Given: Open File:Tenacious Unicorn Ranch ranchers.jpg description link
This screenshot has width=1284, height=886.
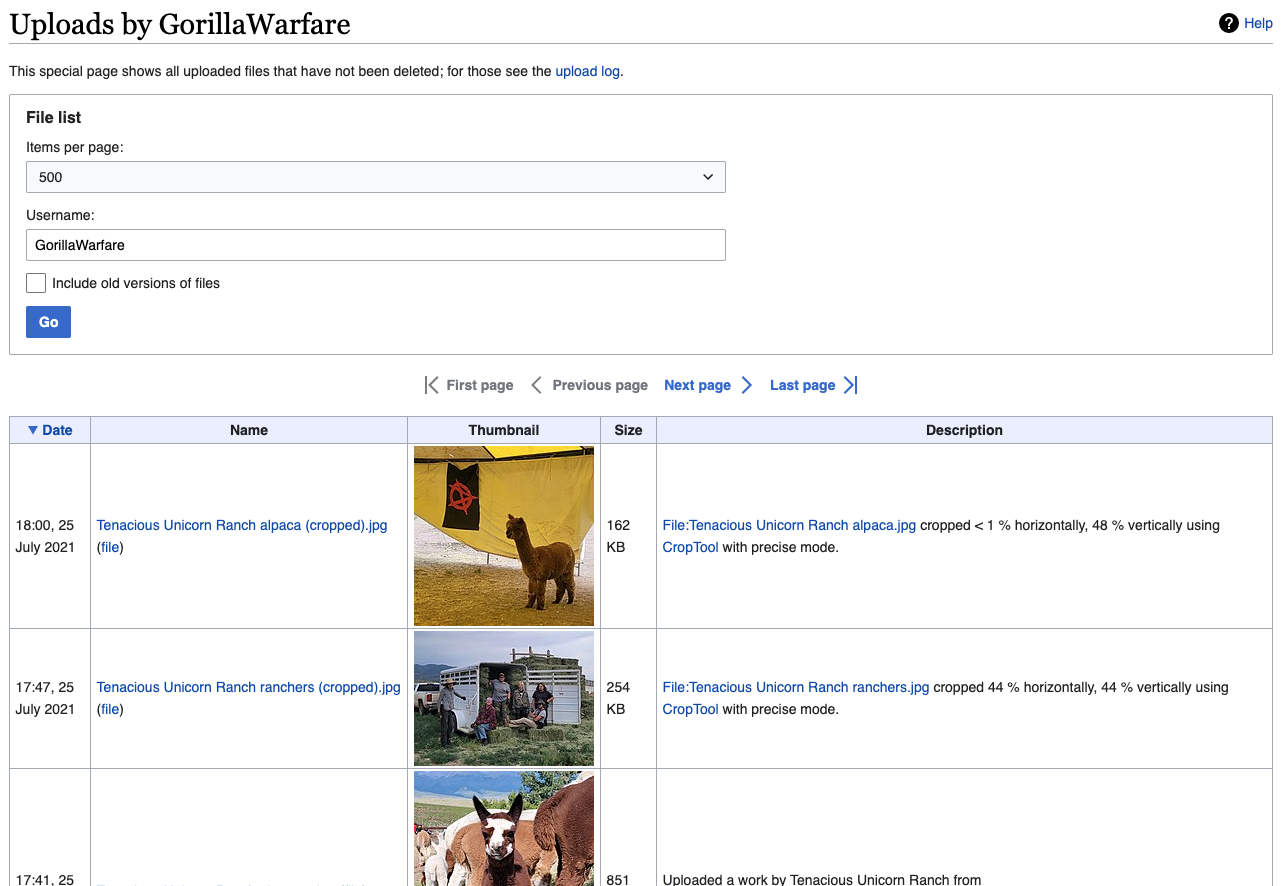Looking at the screenshot, I should click(x=796, y=687).
